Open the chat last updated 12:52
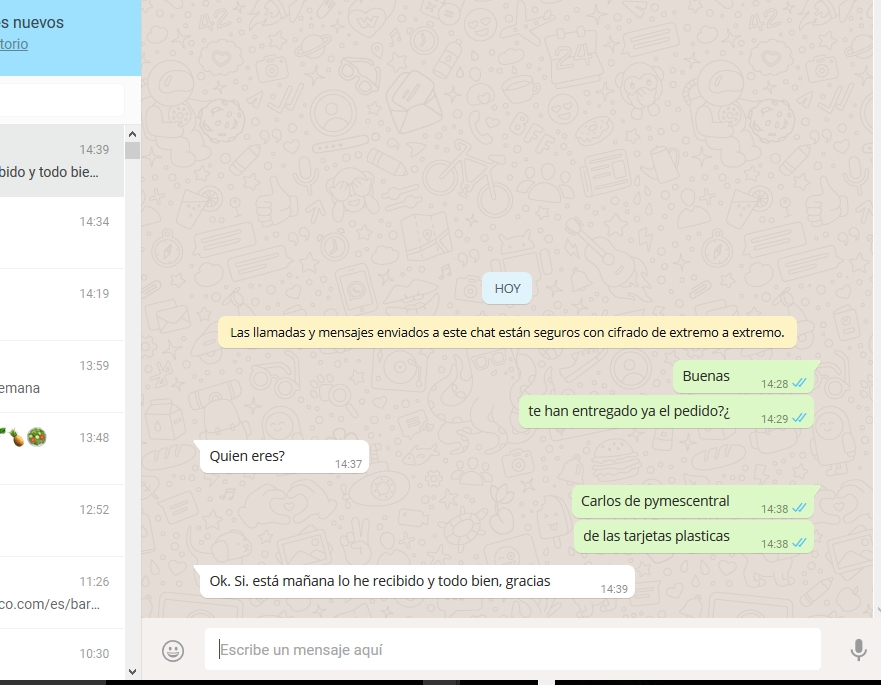Image resolution: width=881 pixels, height=685 pixels. coord(62,520)
